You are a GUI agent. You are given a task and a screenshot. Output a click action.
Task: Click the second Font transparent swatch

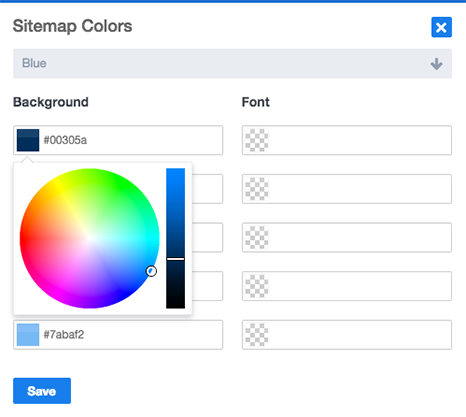[257, 189]
